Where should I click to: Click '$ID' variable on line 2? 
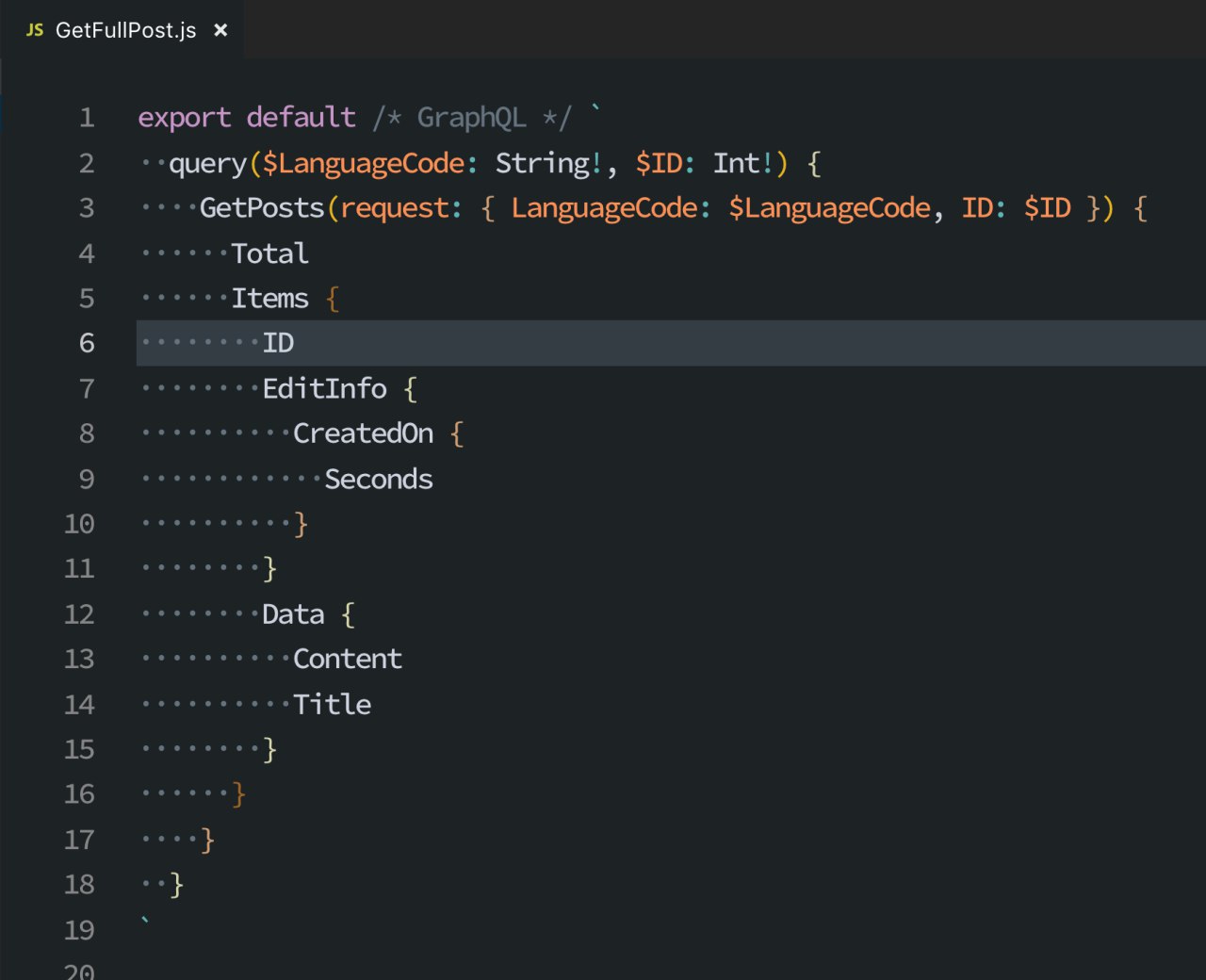659,163
